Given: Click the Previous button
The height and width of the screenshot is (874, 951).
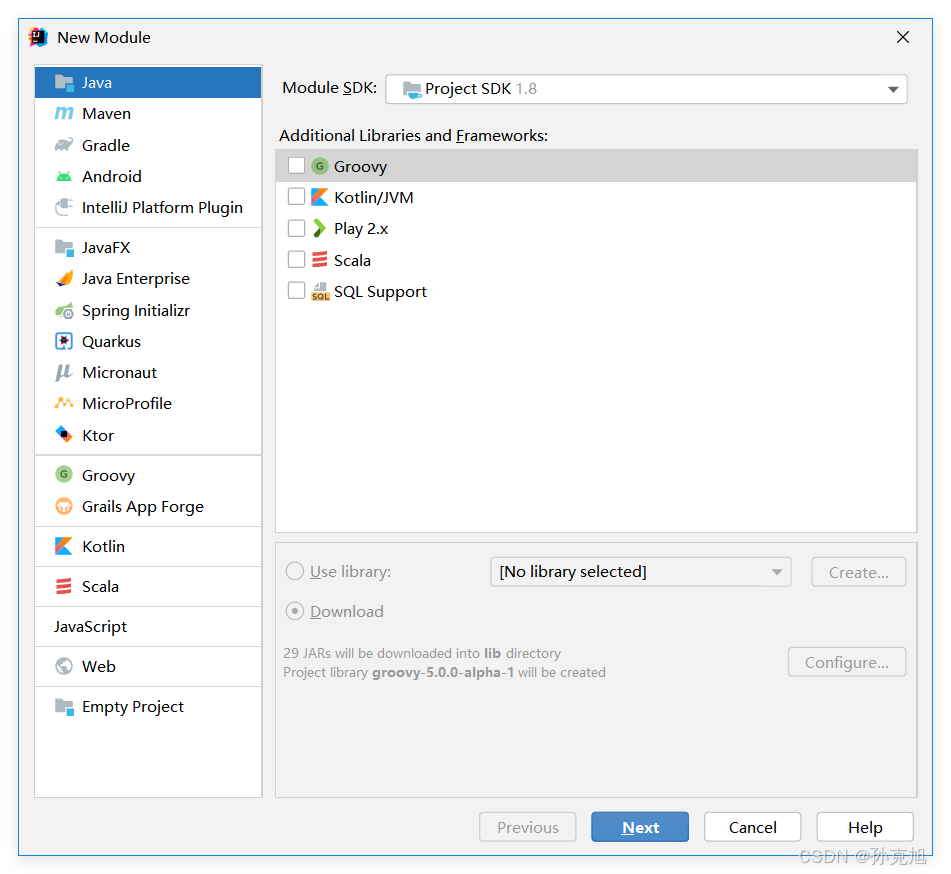Looking at the screenshot, I should pos(528,827).
